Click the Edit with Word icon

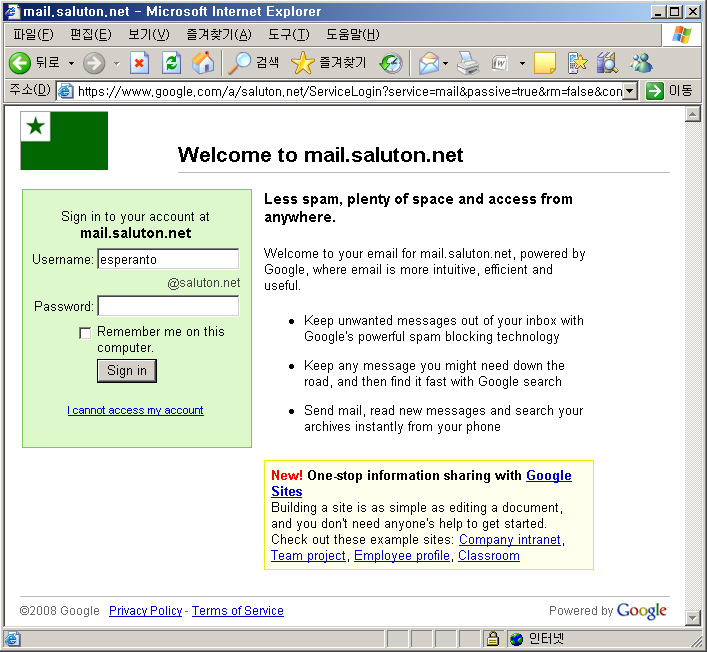pyautogui.click(x=500, y=63)
